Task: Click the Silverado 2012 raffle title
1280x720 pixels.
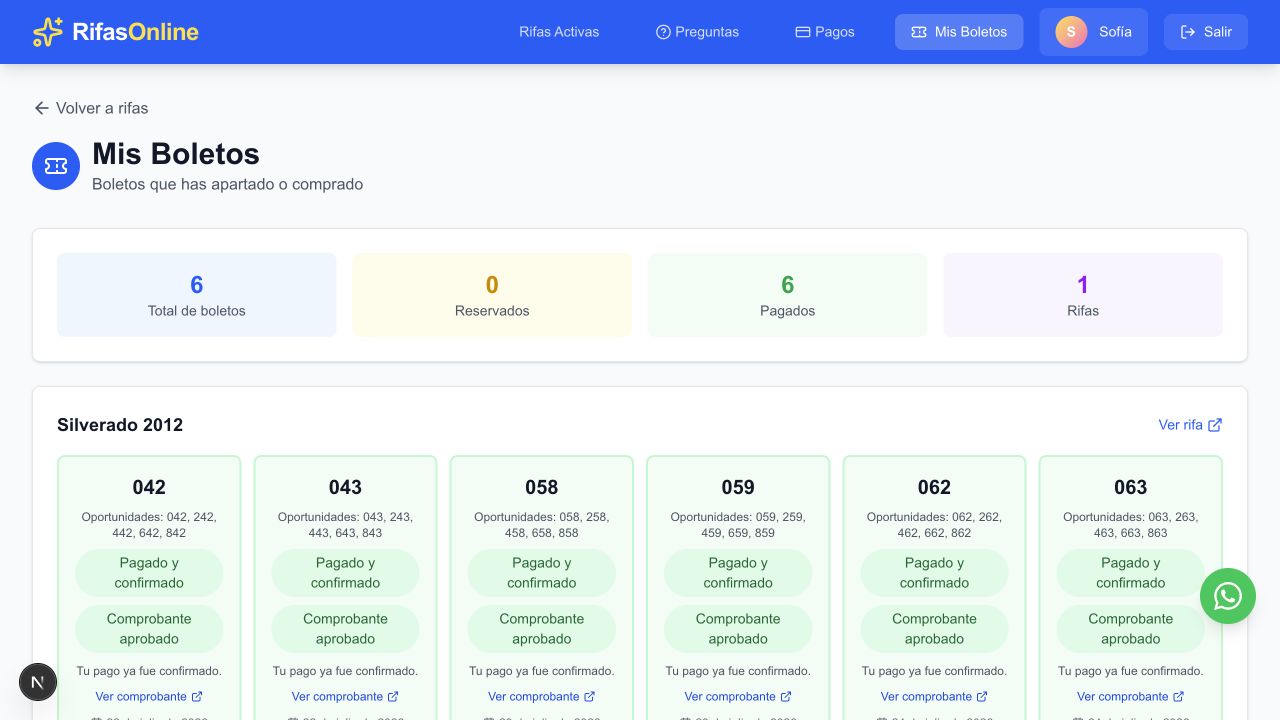Action: click(120, 425)
